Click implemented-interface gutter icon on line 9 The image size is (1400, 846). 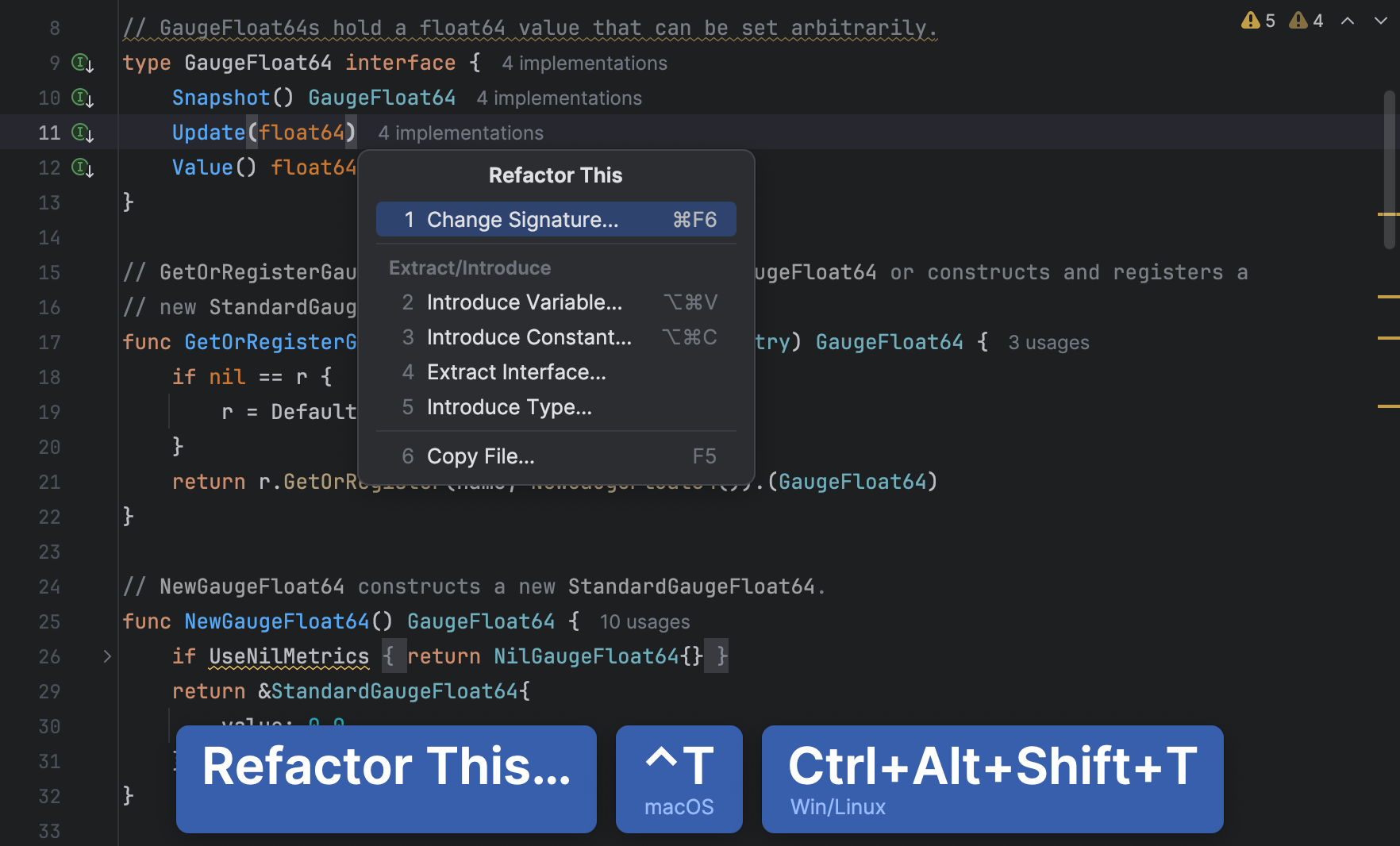tap(83, 63)
